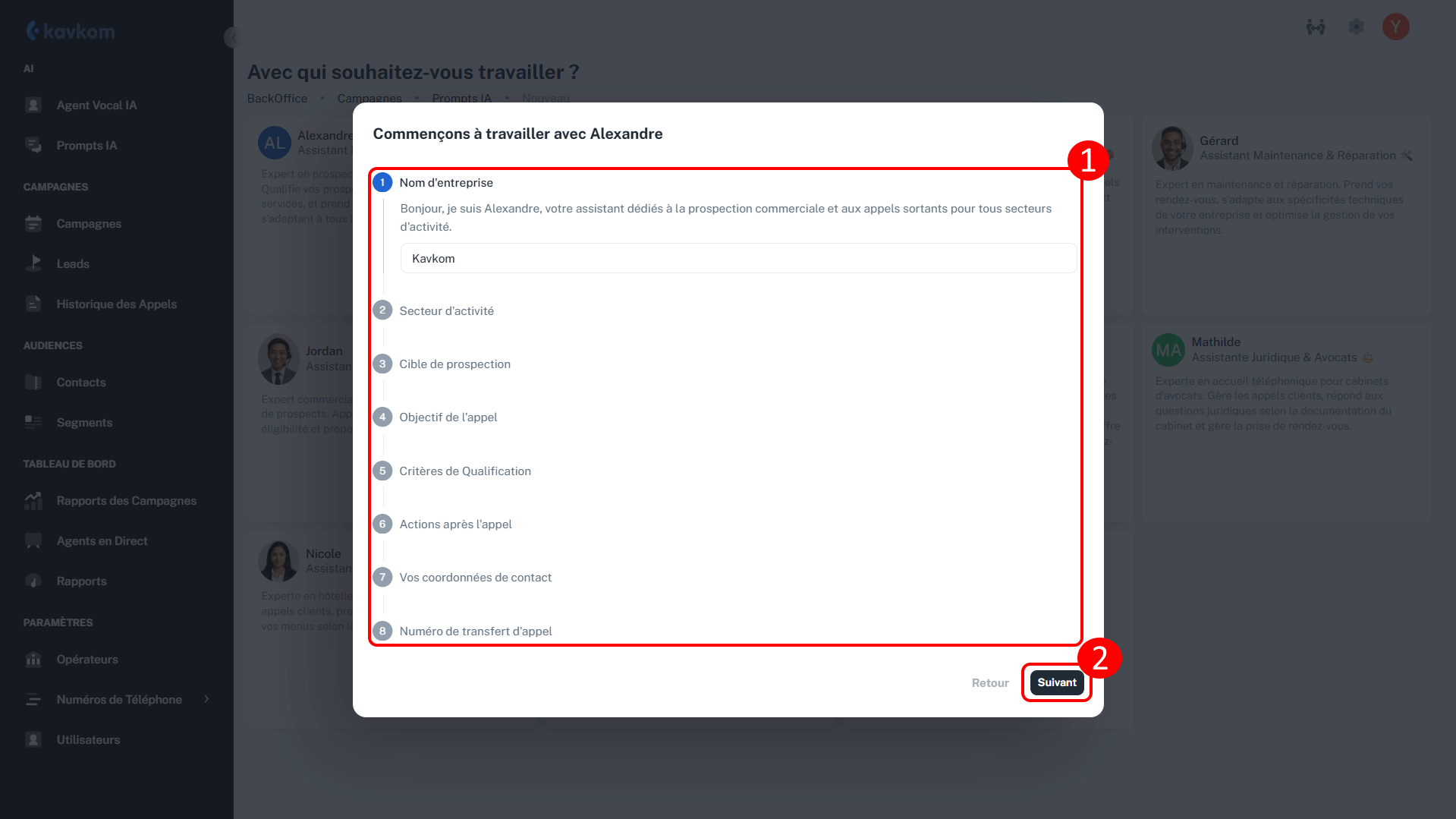Click the Historique des Appels icon

pyautogui.click(x=33, y=304)
